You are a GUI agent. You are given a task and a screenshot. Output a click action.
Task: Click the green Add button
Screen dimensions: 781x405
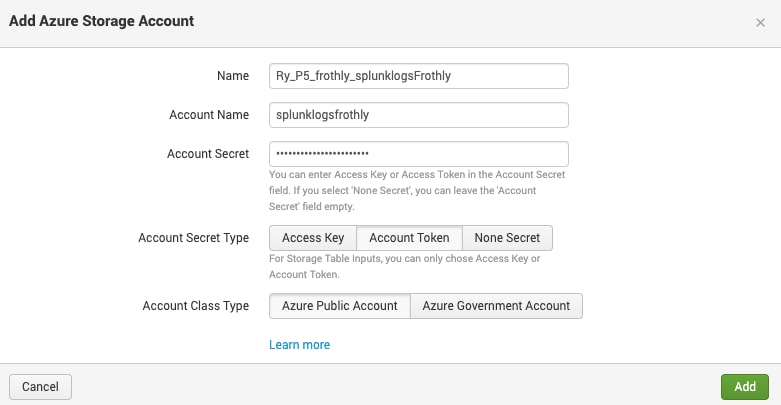coord(745,387)
